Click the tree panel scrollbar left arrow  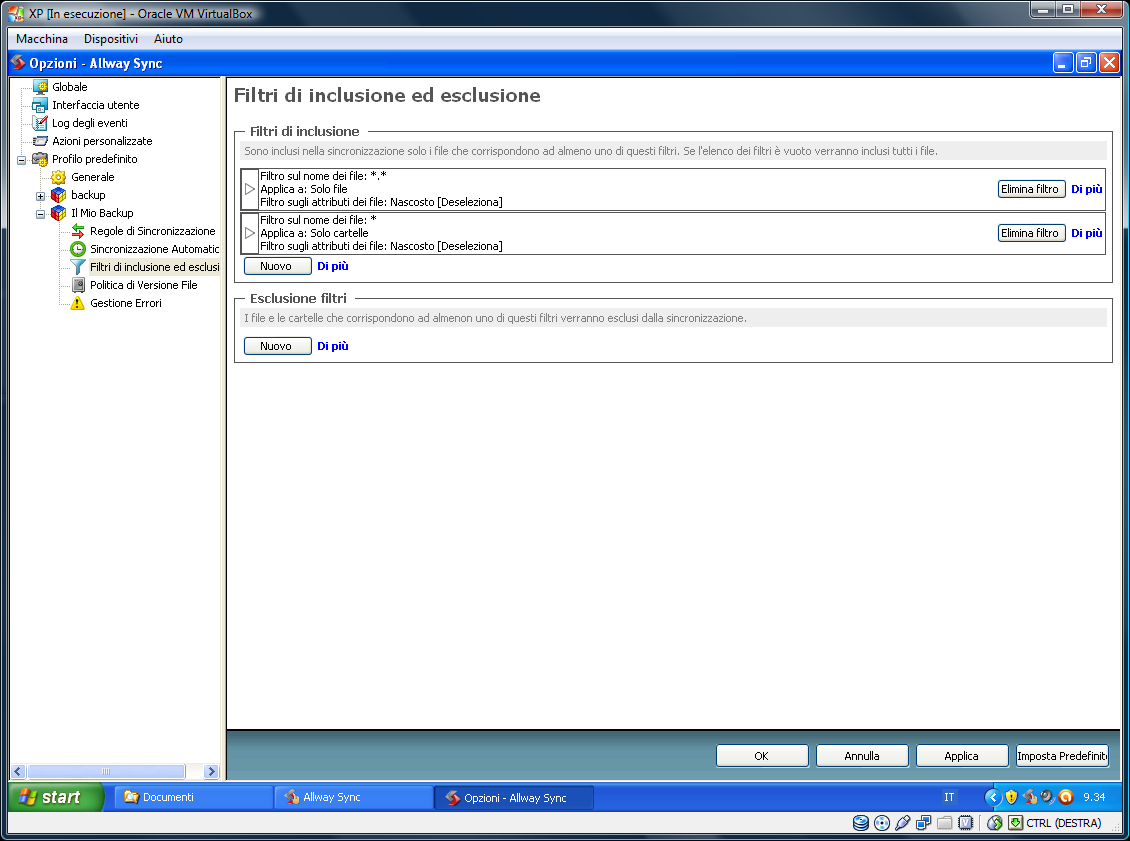(x=18, y=771)
